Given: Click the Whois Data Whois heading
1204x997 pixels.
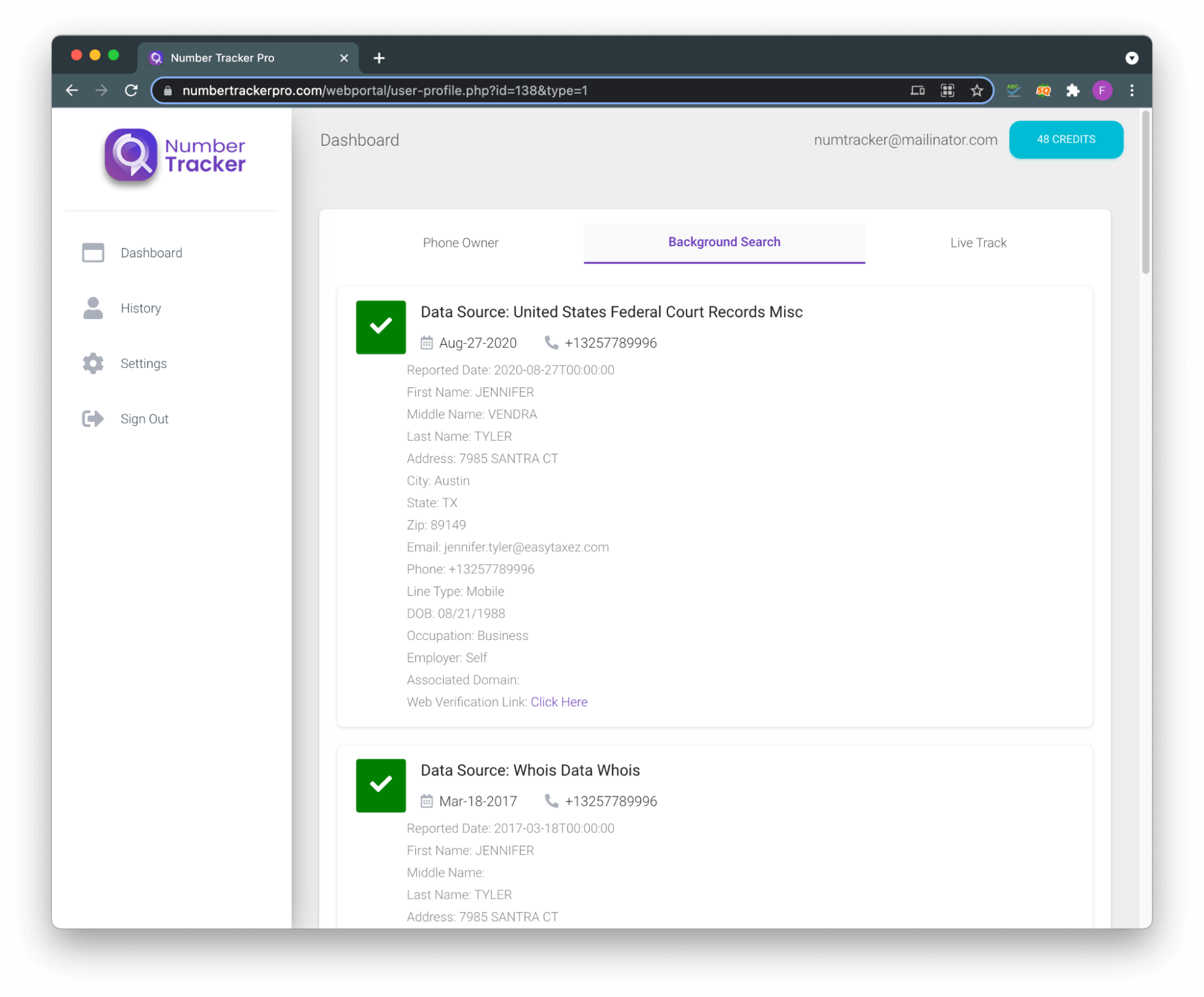Looking at the screenshot, I should tap(530, 770).
